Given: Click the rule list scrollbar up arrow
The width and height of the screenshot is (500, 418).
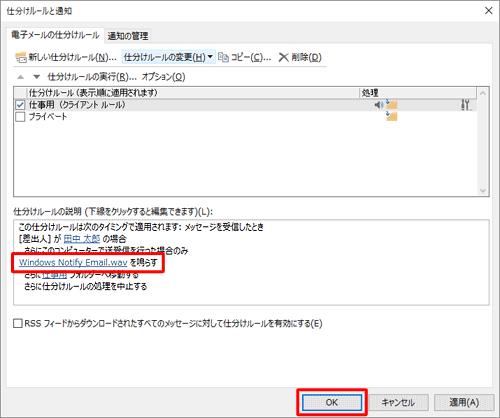Looking at the screenshot, I should point(483,93).
